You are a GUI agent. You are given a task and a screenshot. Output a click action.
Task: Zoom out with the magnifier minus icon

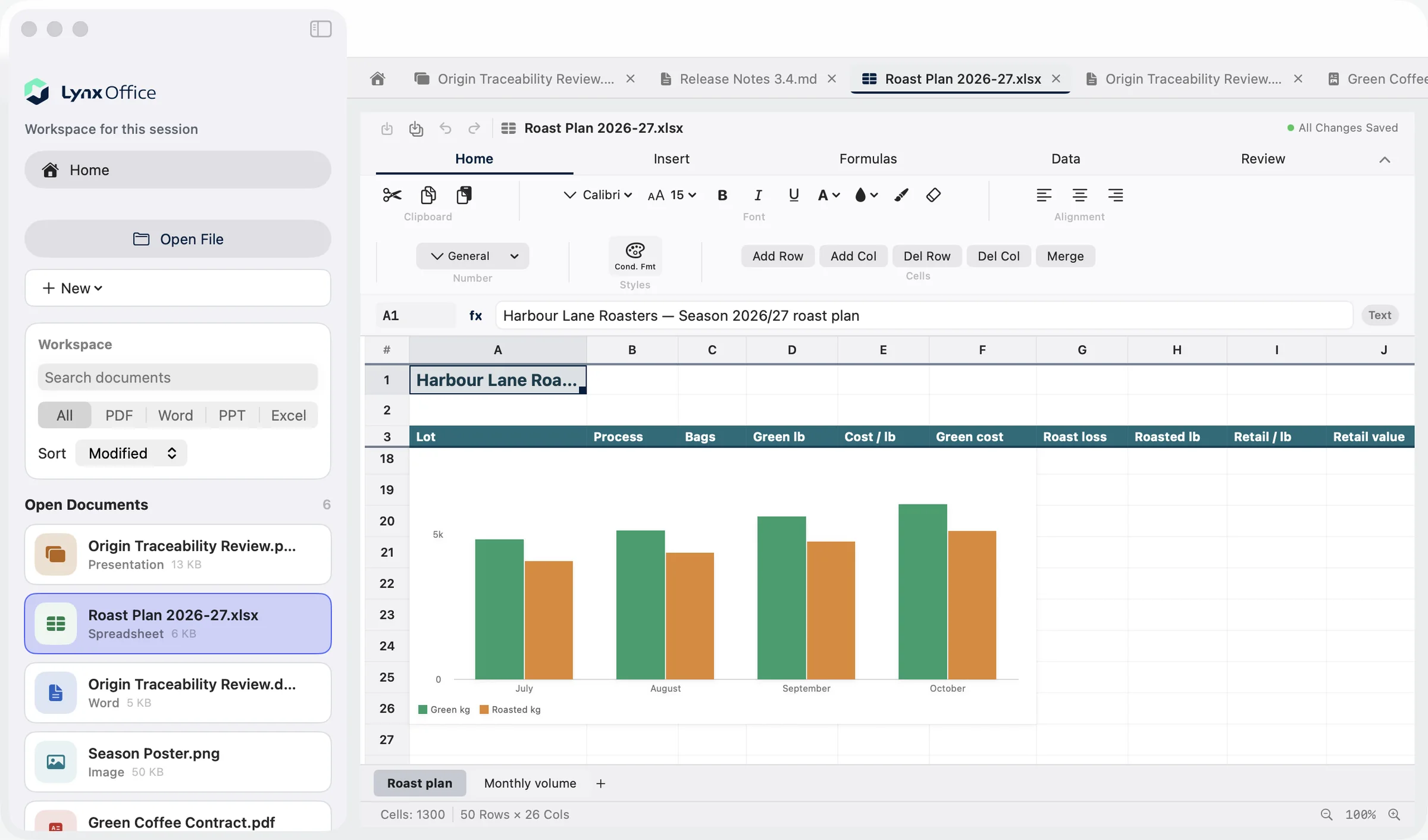(x=1326, y=814)
